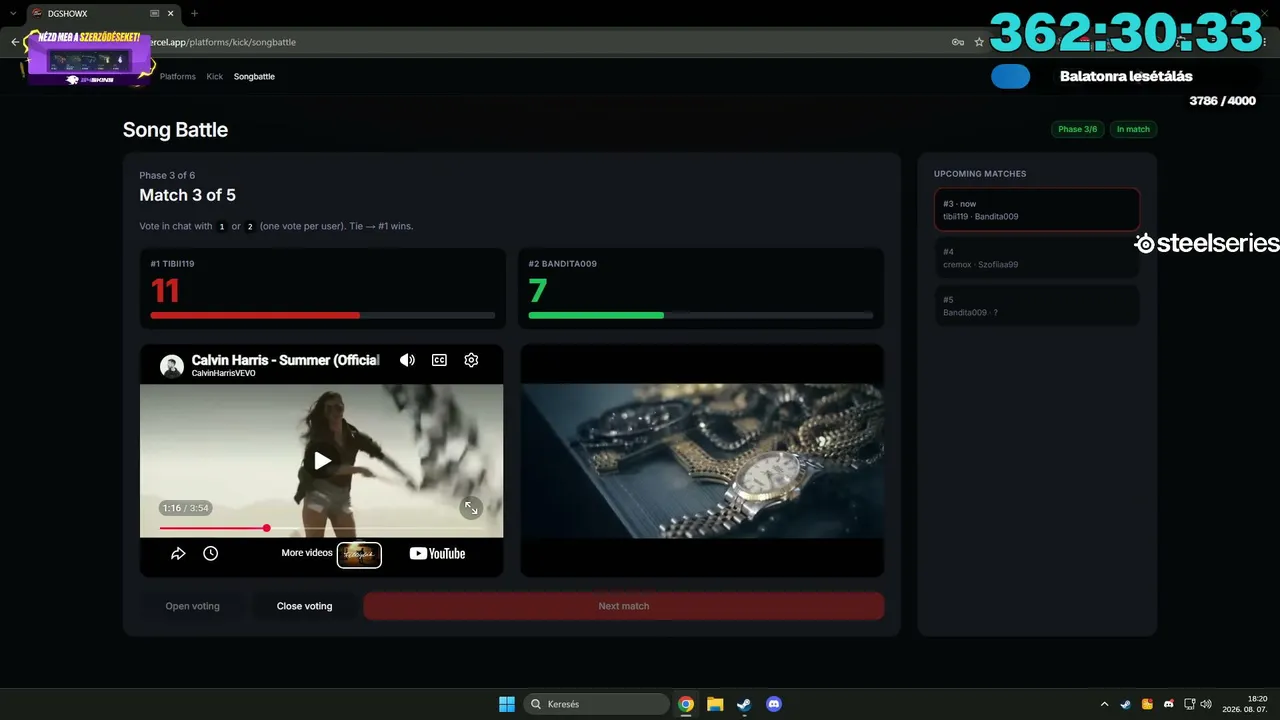Click the Close voting button
Screen dimensions: 1280x720
click(304, 606)
